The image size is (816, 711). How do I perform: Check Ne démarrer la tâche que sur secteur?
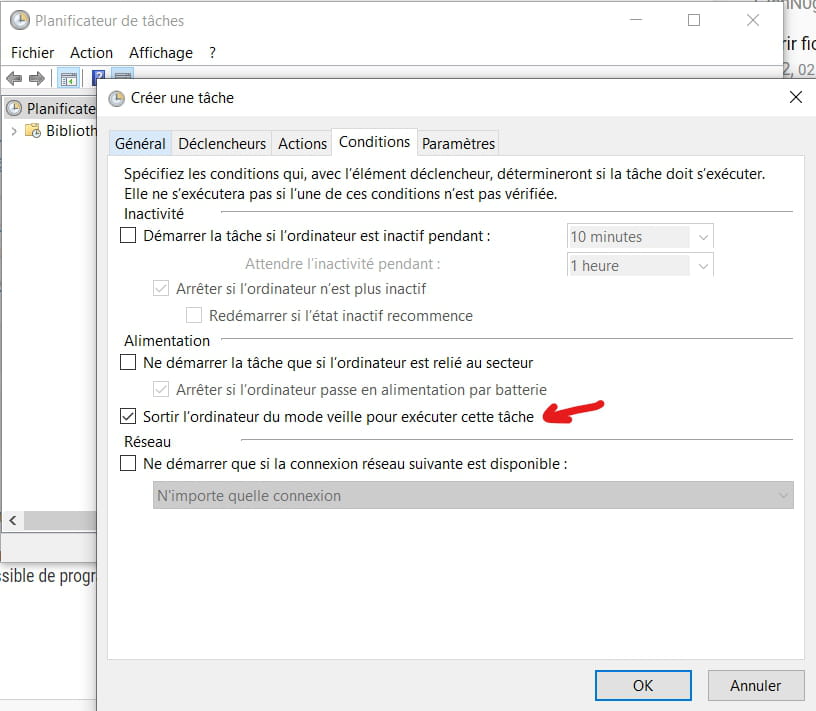(127, 362)
